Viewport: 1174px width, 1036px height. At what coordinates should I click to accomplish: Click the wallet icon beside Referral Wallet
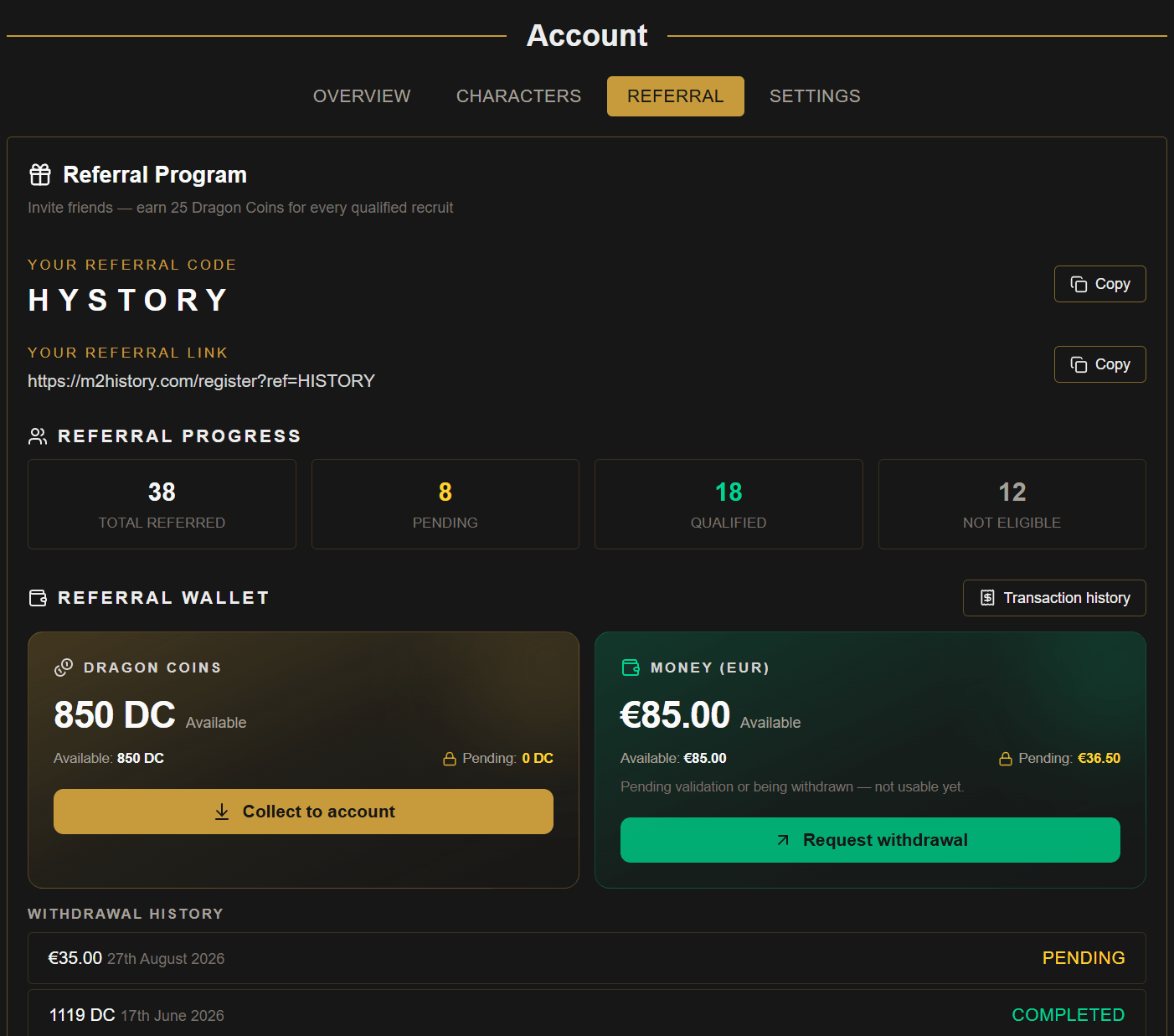coord(38,598)
